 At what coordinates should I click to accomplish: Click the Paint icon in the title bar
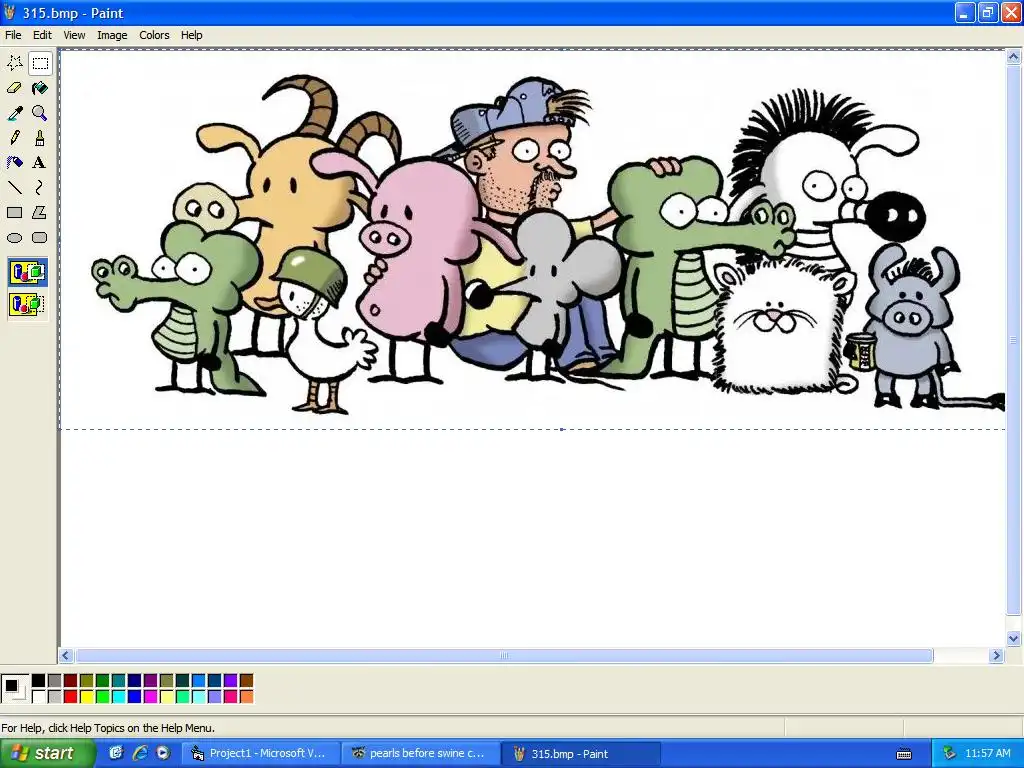pyautogui.click(x=10, y=12)
